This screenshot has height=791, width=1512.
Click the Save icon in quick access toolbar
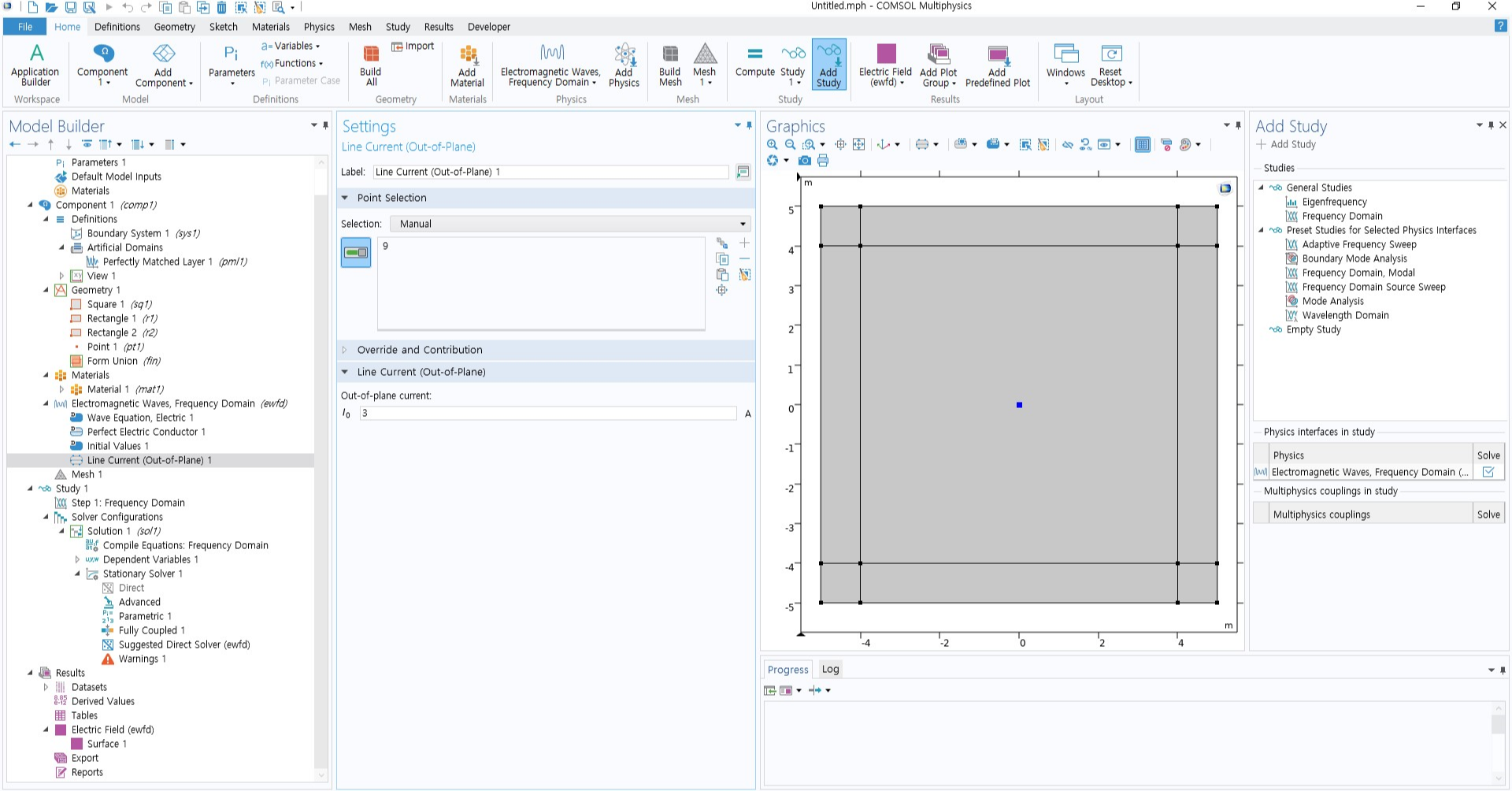pyautogui.click(x=71, y=7)
